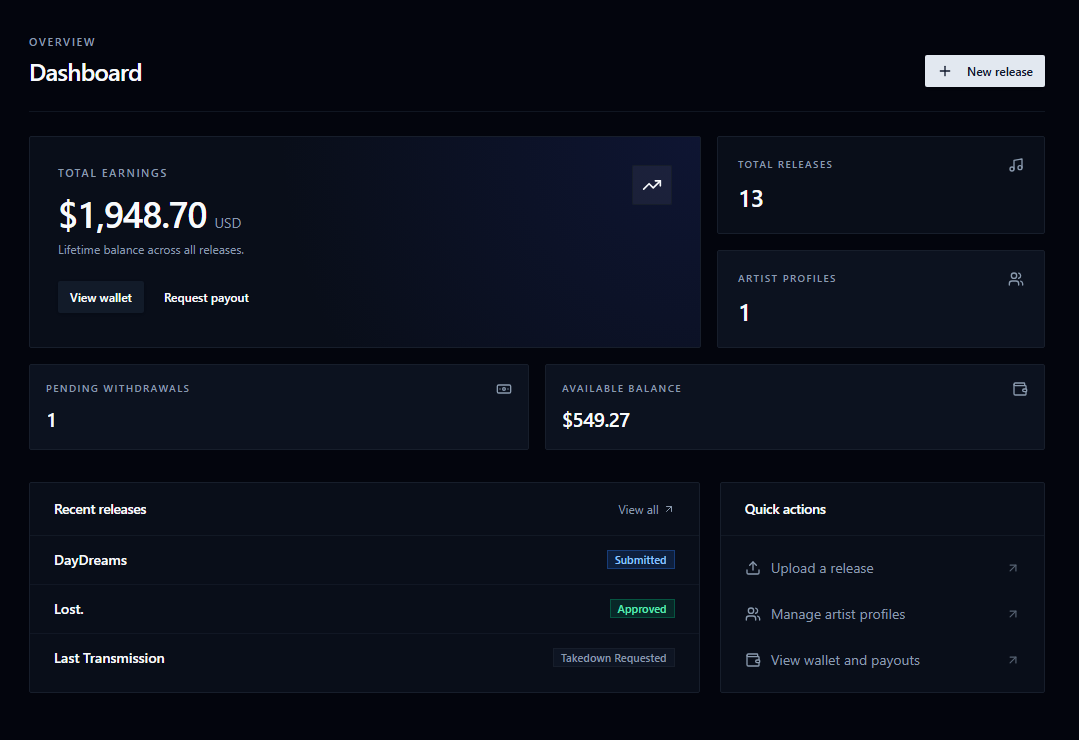The image size is (1079, 740).
Task: Click the upload icon in Quick actions
Action: (x=753, y=568)
